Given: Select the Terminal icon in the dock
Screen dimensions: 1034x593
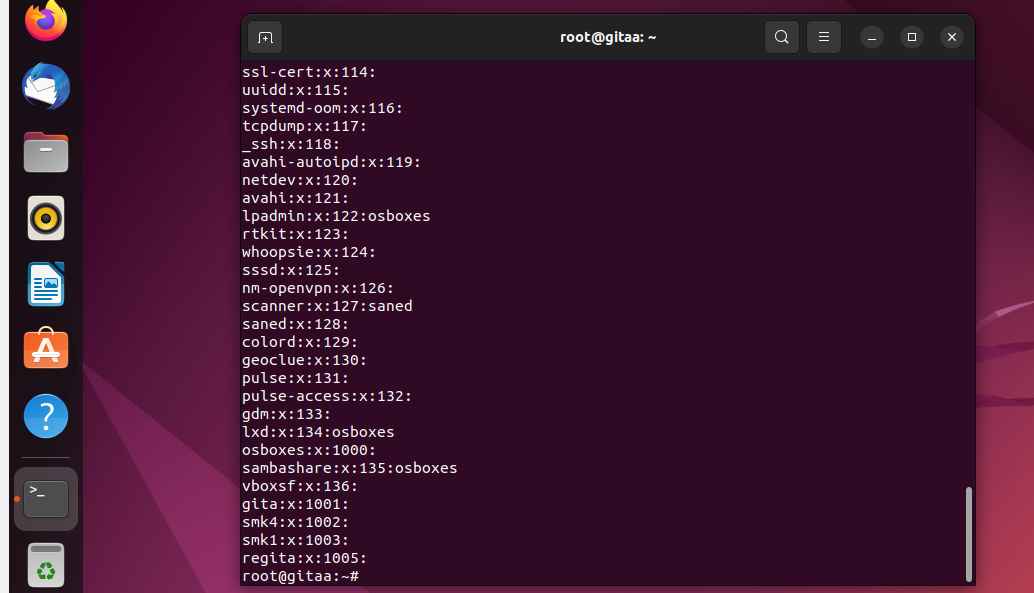Looking at the screenshot, I should (46, 499).
